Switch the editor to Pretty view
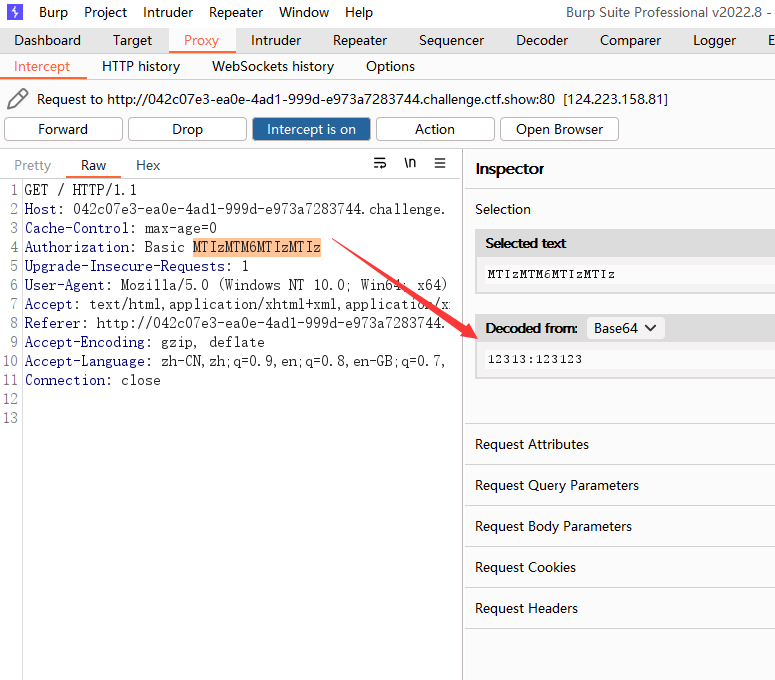The image size is (775, 680). click(33, 166)
